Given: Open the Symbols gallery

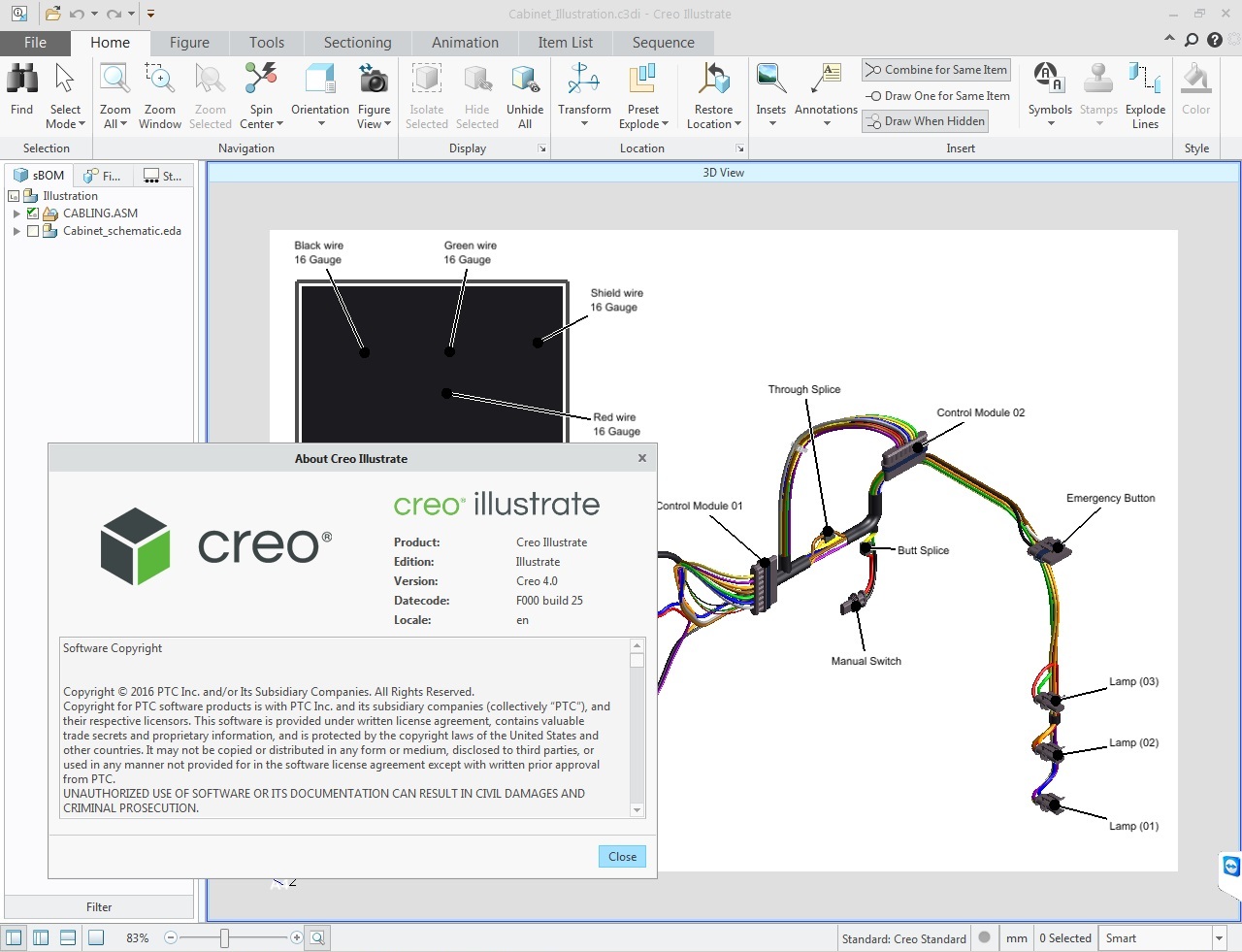Looking at the screenshot, I should coord(1050,95).
